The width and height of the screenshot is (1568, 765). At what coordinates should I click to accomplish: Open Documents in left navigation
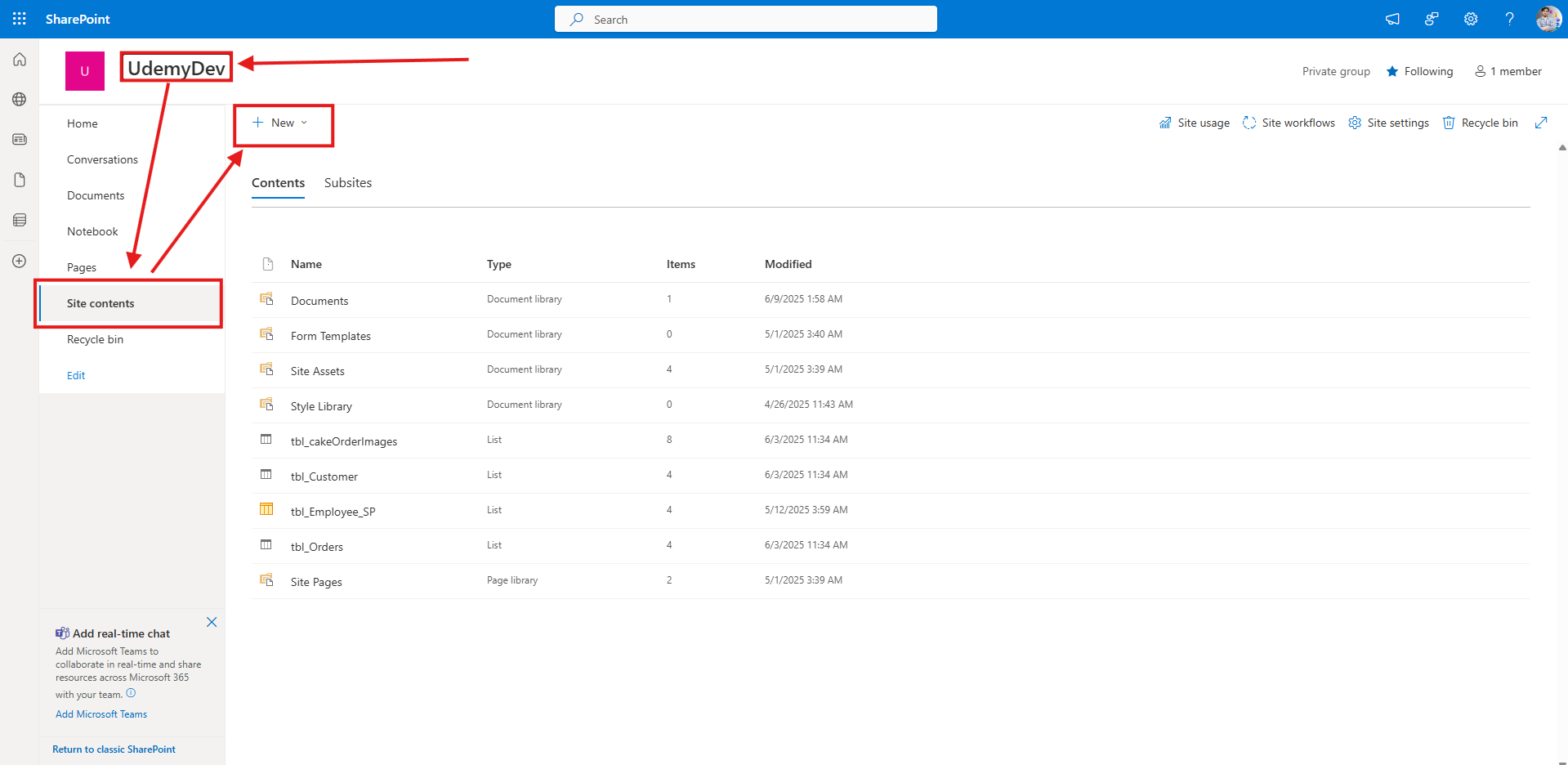pos(96,195)
